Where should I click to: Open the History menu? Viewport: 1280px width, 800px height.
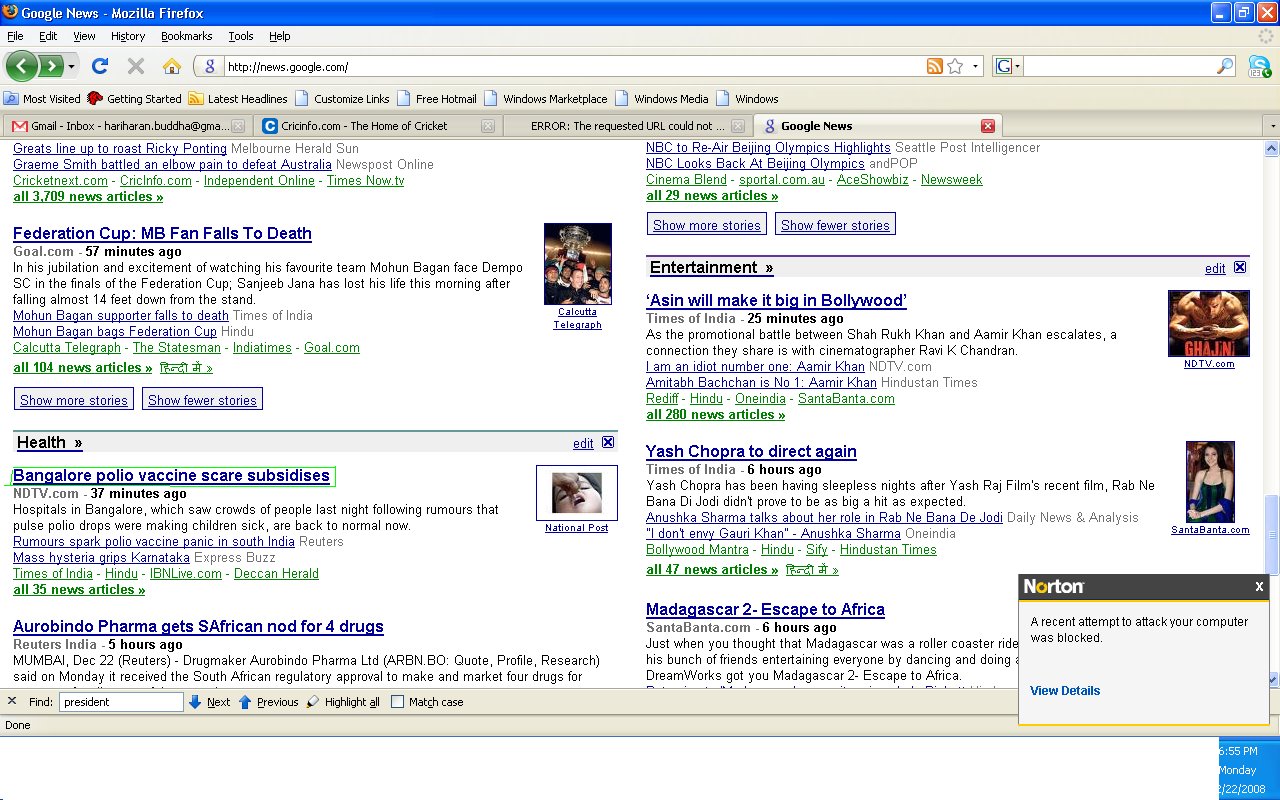click(x=128, y=36)
